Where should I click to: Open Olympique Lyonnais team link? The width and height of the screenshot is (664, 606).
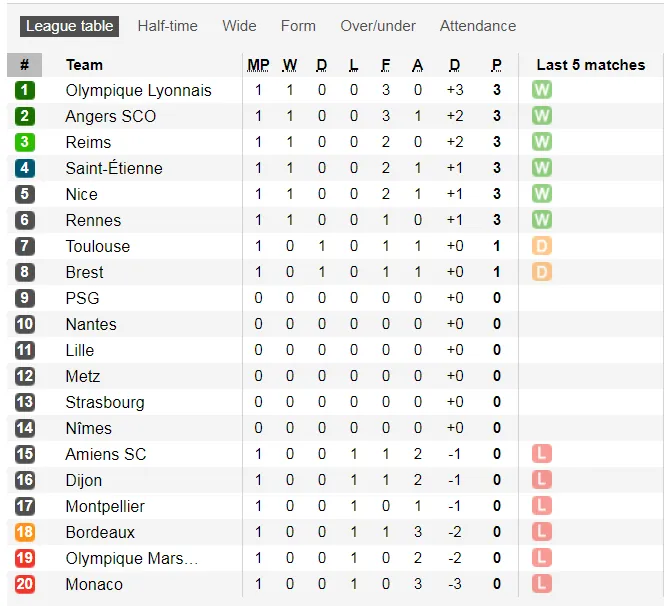tap(138, 90)
